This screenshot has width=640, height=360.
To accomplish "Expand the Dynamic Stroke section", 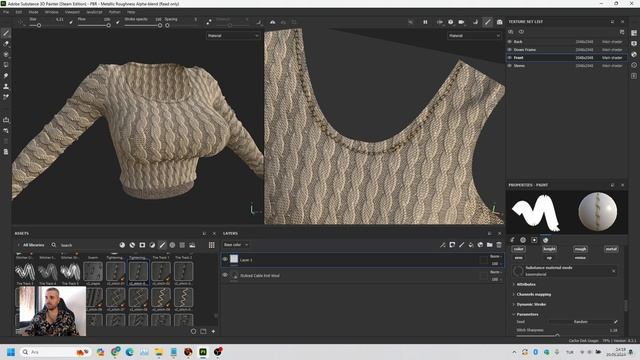I will point(531,304).
